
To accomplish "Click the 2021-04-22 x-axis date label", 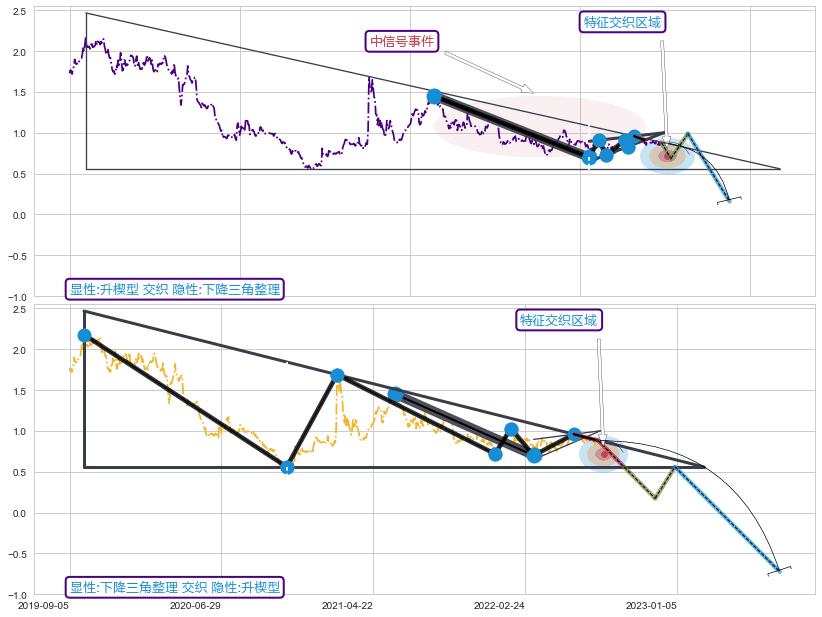I will (347, 605).
